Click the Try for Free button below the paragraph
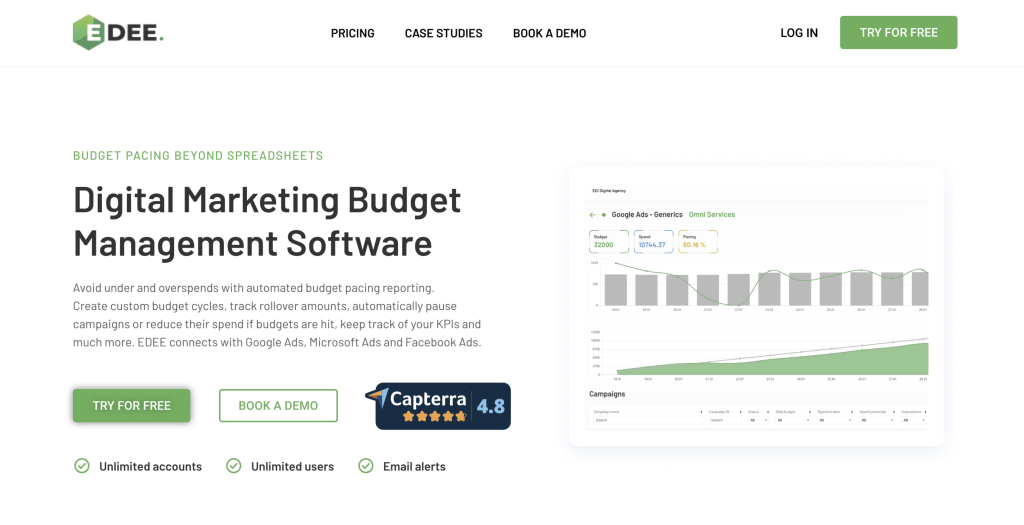Viewport: 1024px width, 525px height. tap(131, 406)
